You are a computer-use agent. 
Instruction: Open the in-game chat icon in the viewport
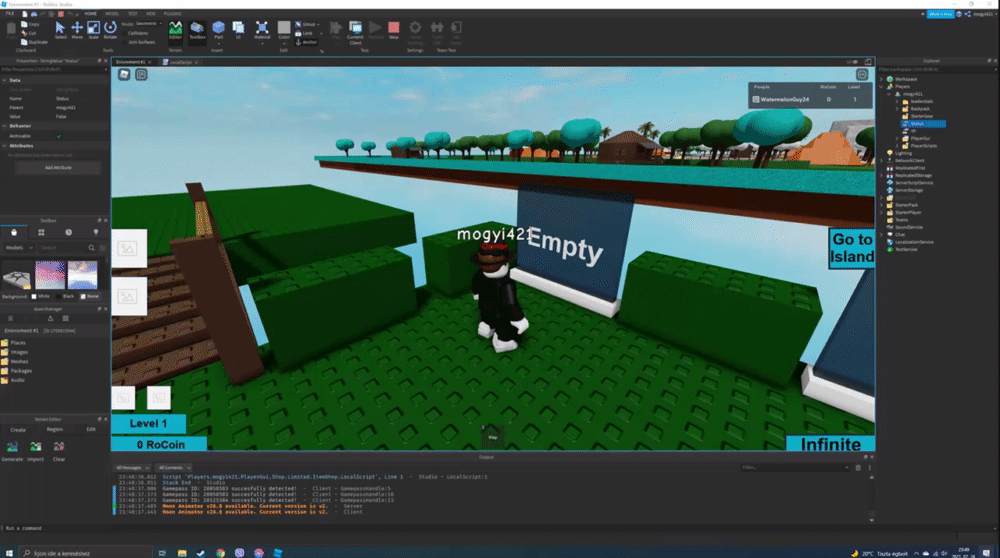point(141,75)
